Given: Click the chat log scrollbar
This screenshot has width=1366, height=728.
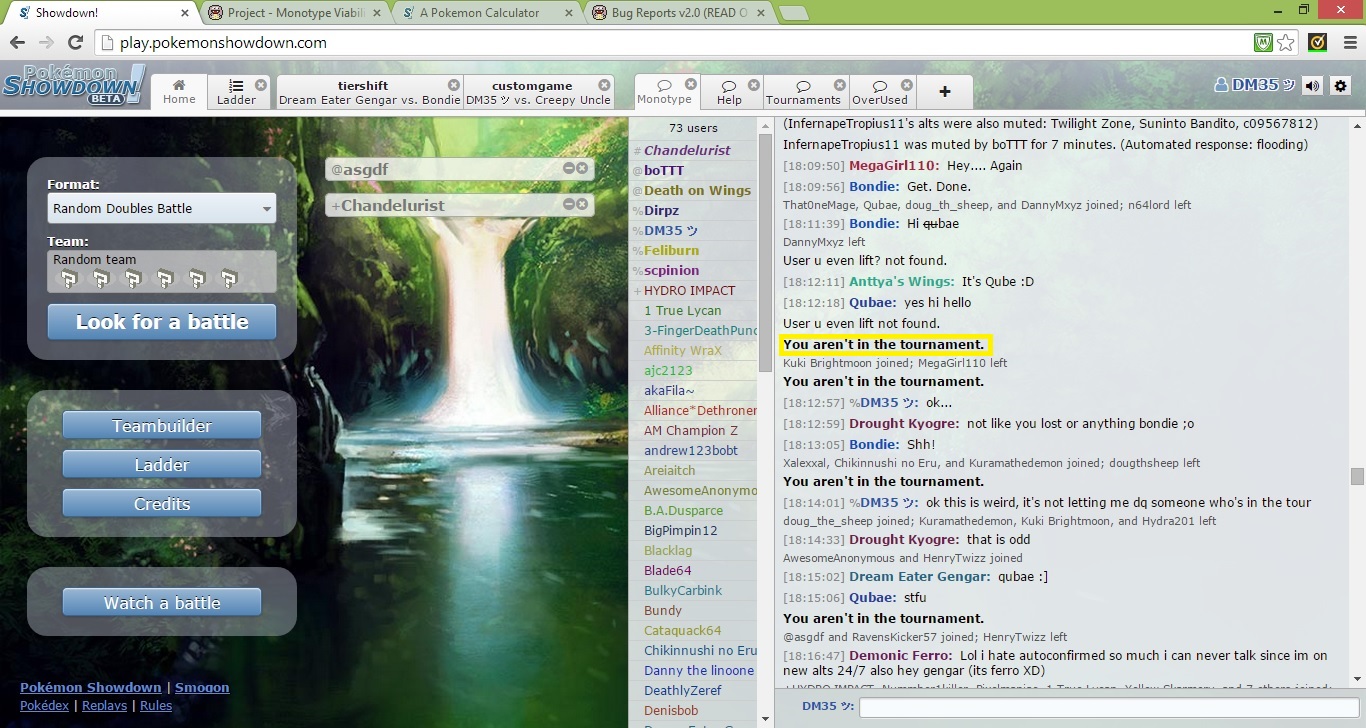Looking at the screenshot, I should pos(1357,476).
